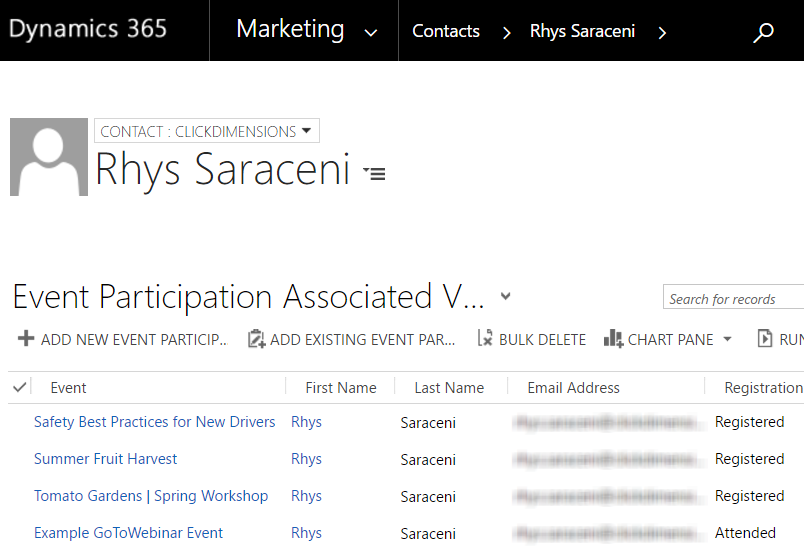Go to Contacts in the breadcrumb
This screenshot has width=804, height=553.
446,31
